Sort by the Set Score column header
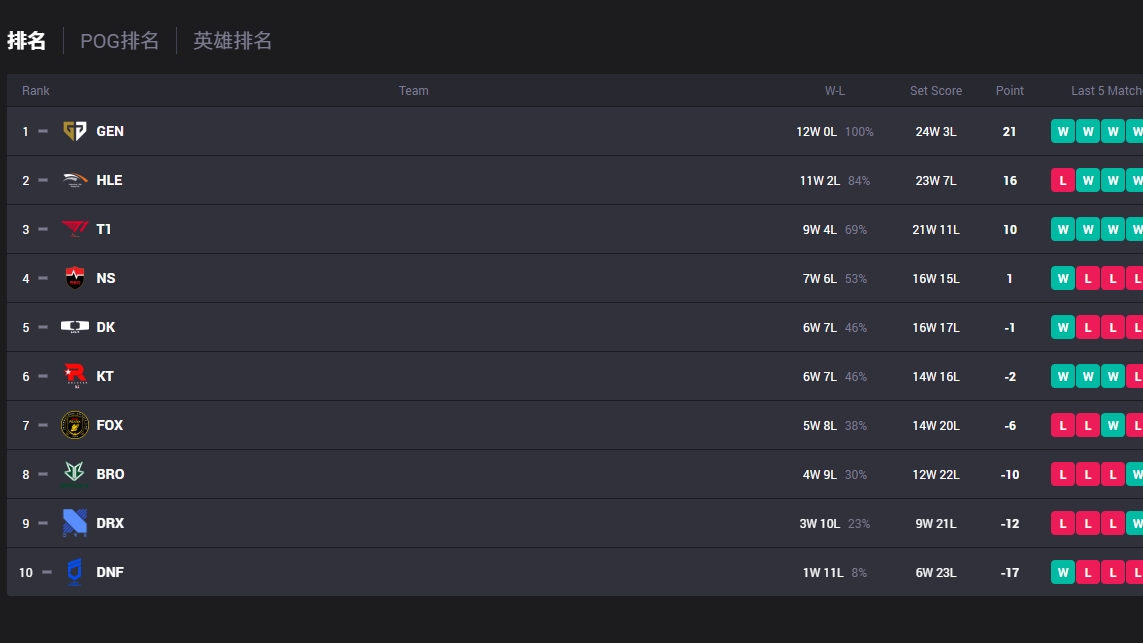The height and width of the screenshot is (643, 1143). 936,90
